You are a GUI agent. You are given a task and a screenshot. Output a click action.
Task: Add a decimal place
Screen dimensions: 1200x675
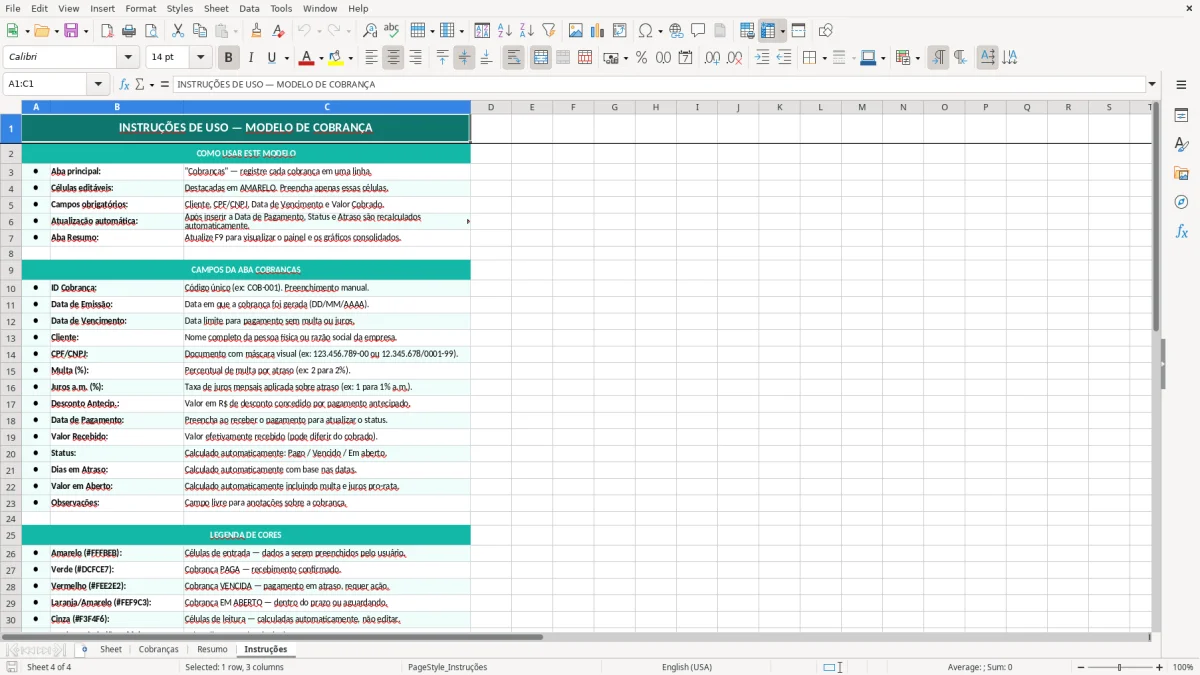click(712, 58)
